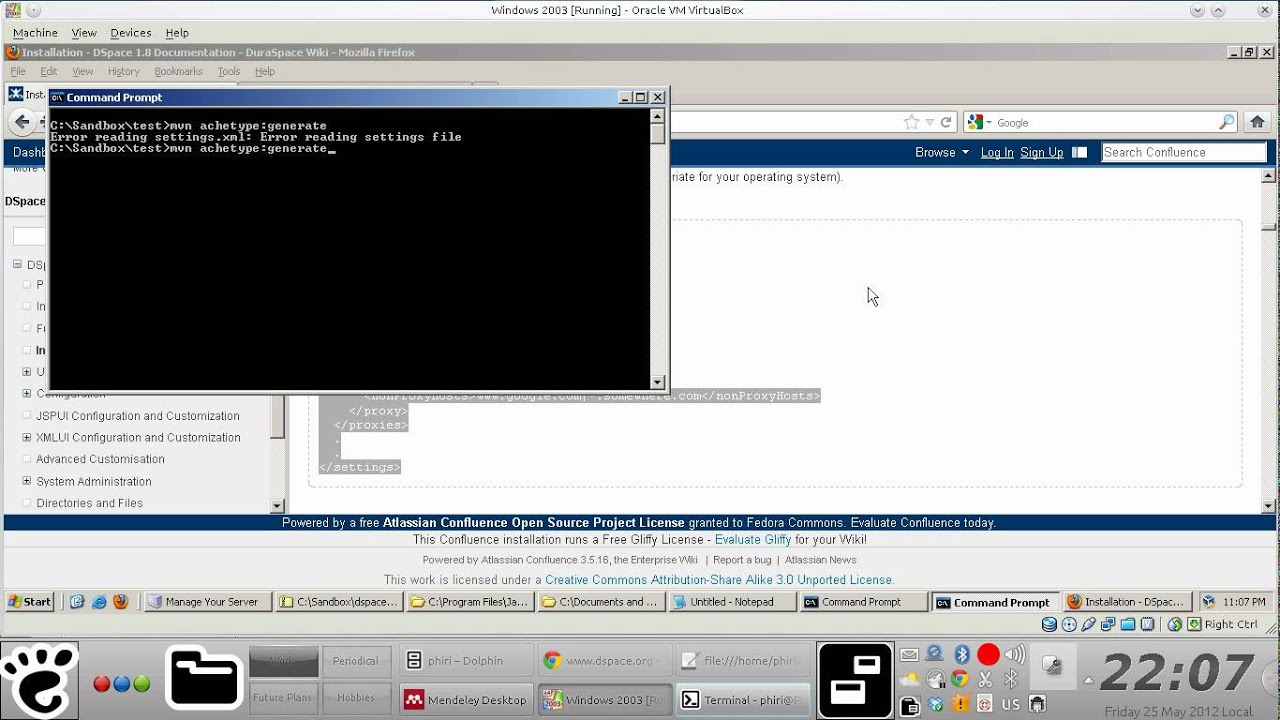Toggle the Confluence sidebar icon beside Sign Up
This screenshot has width=1280, height=720.
[1079, 152]
